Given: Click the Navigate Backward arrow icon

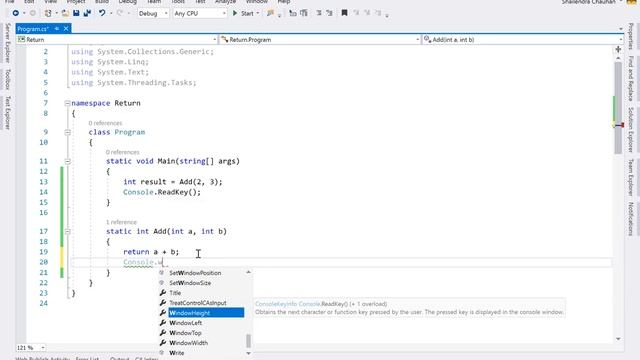Looking at the screenshot, I should 16,13.
